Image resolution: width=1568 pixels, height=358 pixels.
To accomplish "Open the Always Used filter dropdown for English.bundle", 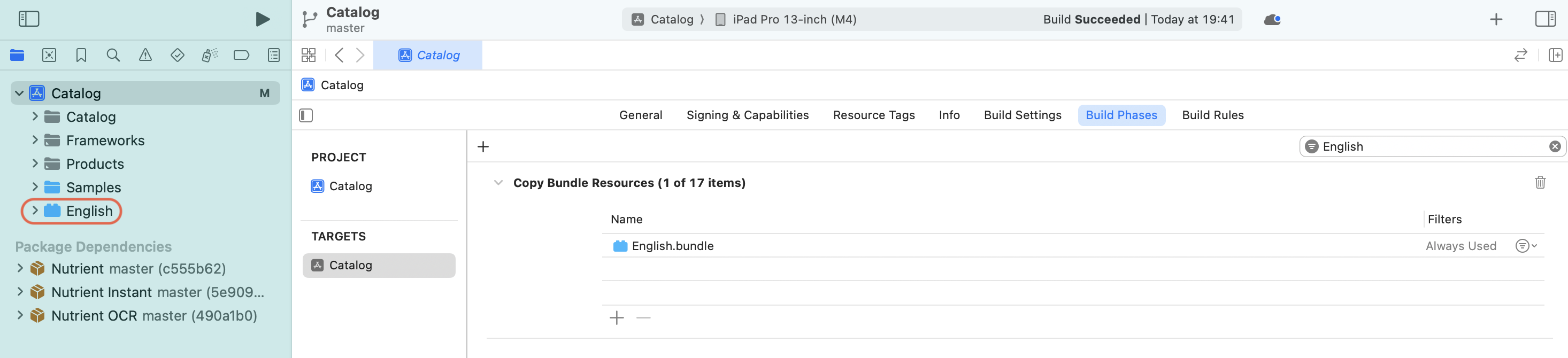I will [1525, 246].
